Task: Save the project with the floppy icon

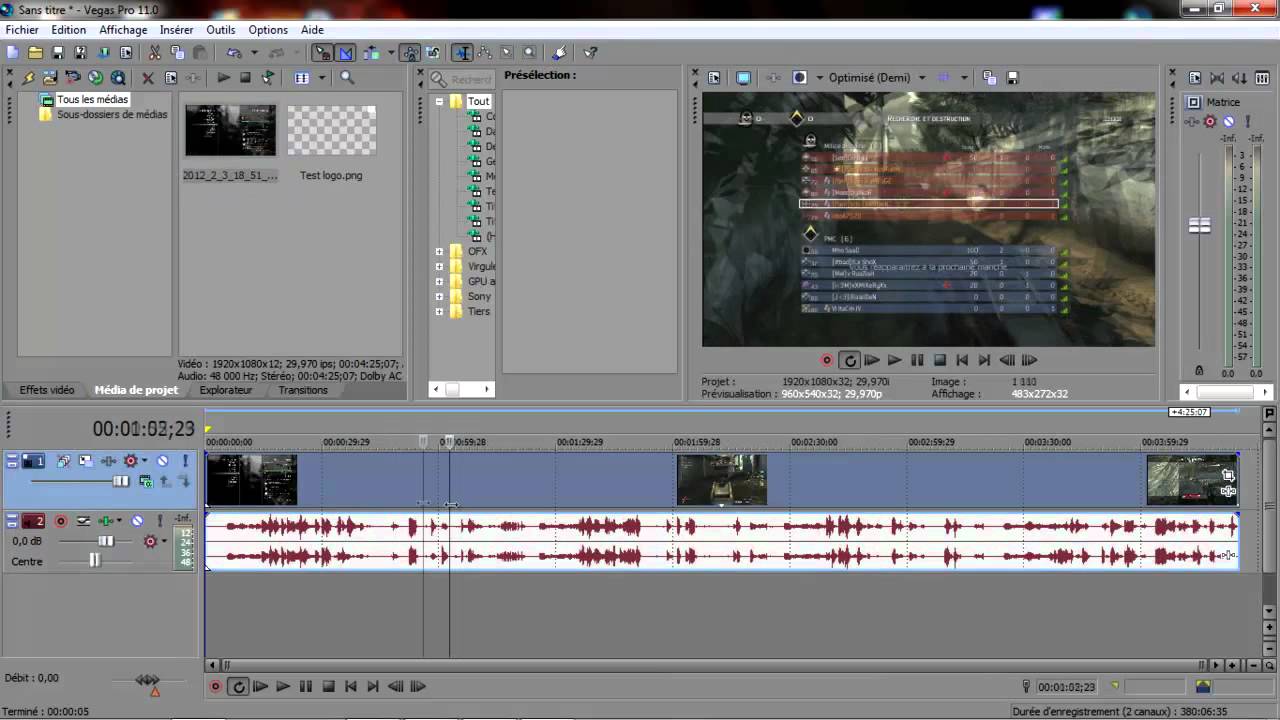Action: click(x=57, y=52)
